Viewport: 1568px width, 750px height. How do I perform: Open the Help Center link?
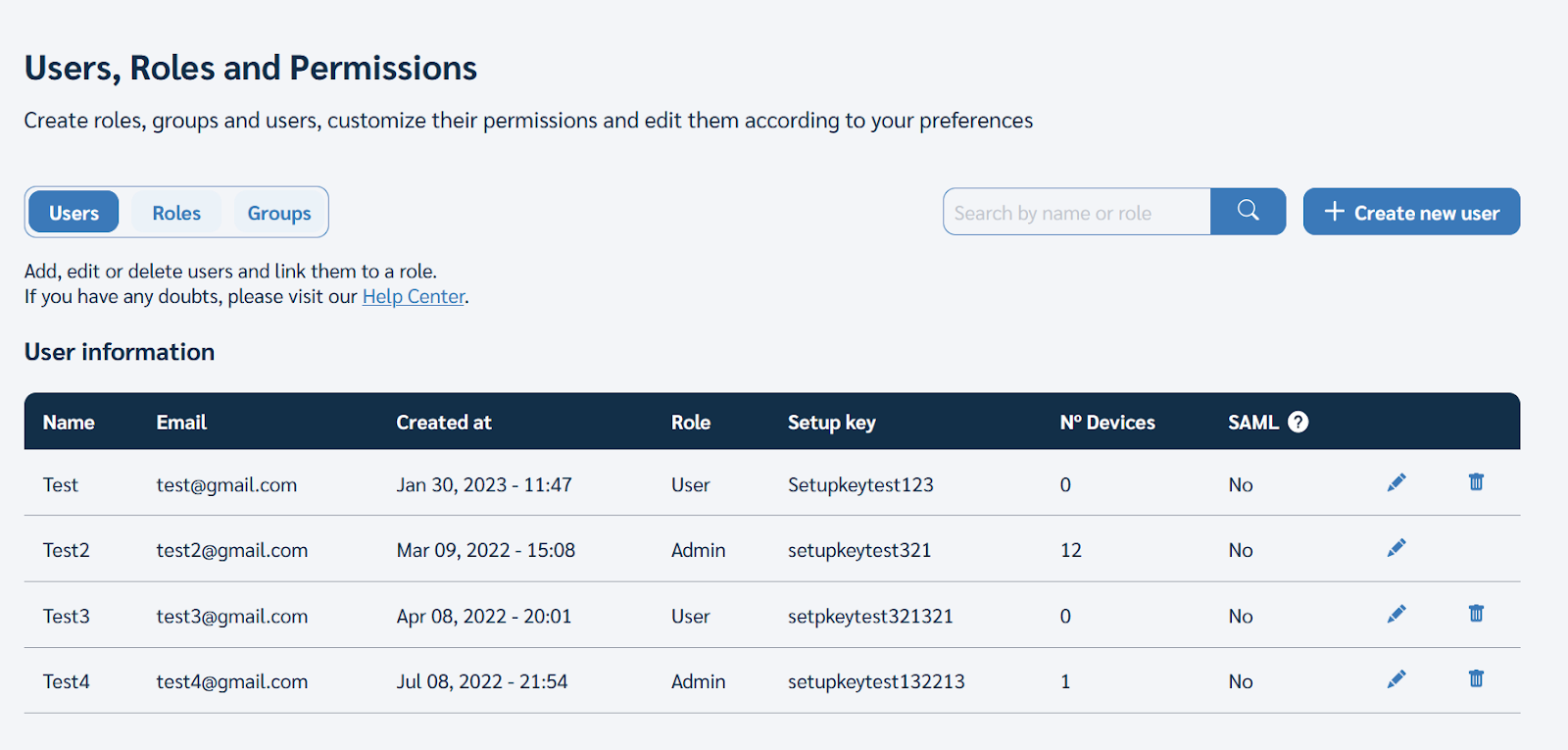click(x=414, y=296)
